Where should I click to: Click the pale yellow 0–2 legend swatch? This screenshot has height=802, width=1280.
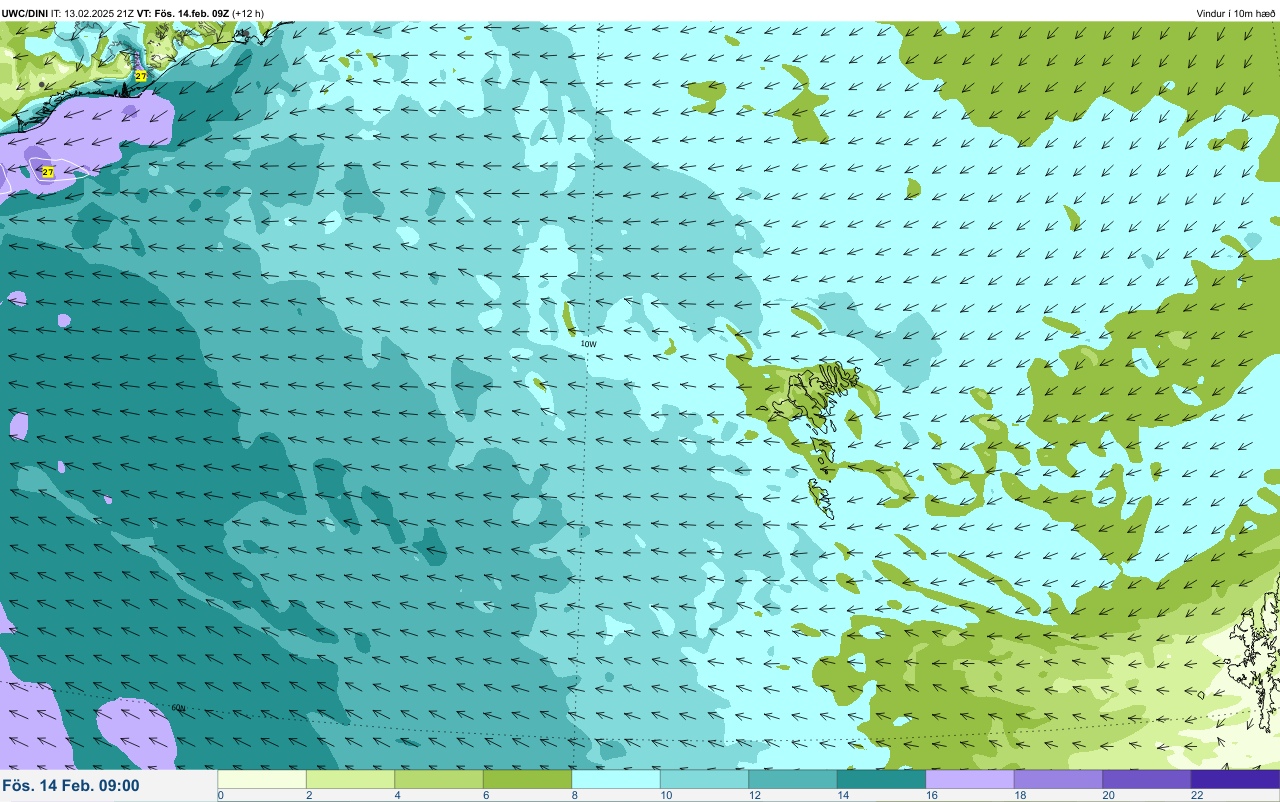(x=262, y=779)
